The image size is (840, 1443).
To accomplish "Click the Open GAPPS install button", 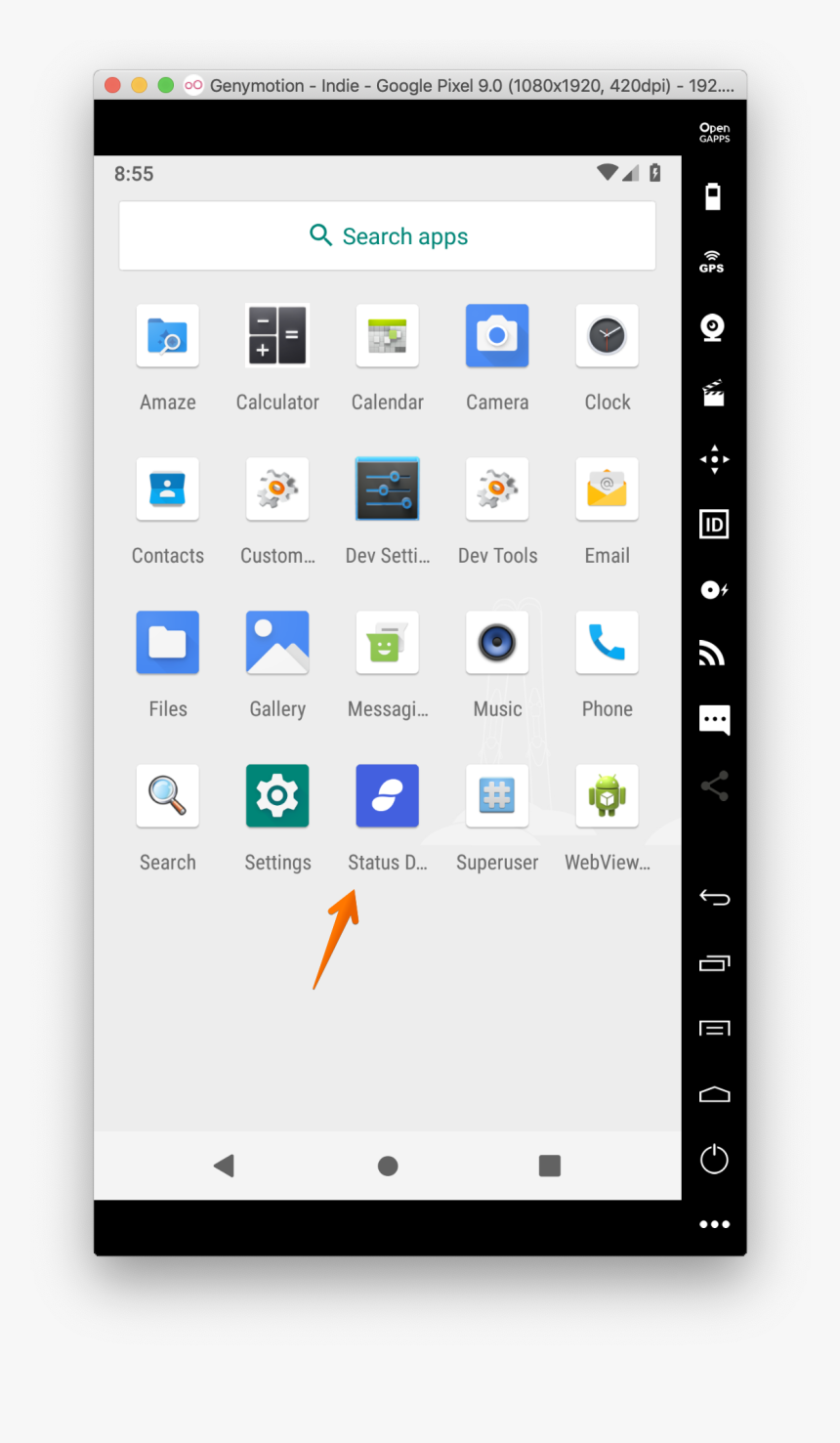I will pos(714,133).
